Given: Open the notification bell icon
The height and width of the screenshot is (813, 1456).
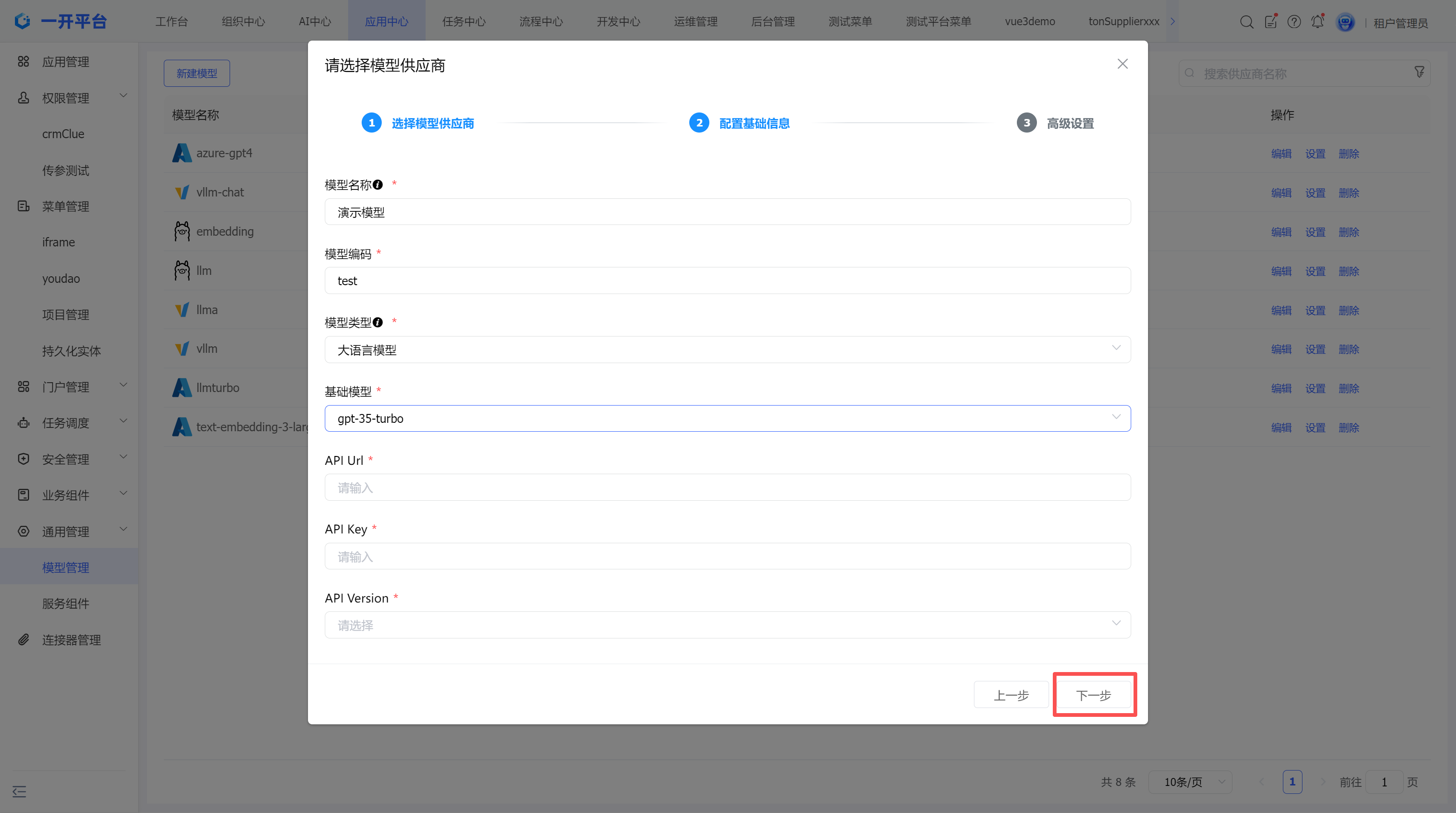Looking at the screenshot, I should click(1317, 22).
